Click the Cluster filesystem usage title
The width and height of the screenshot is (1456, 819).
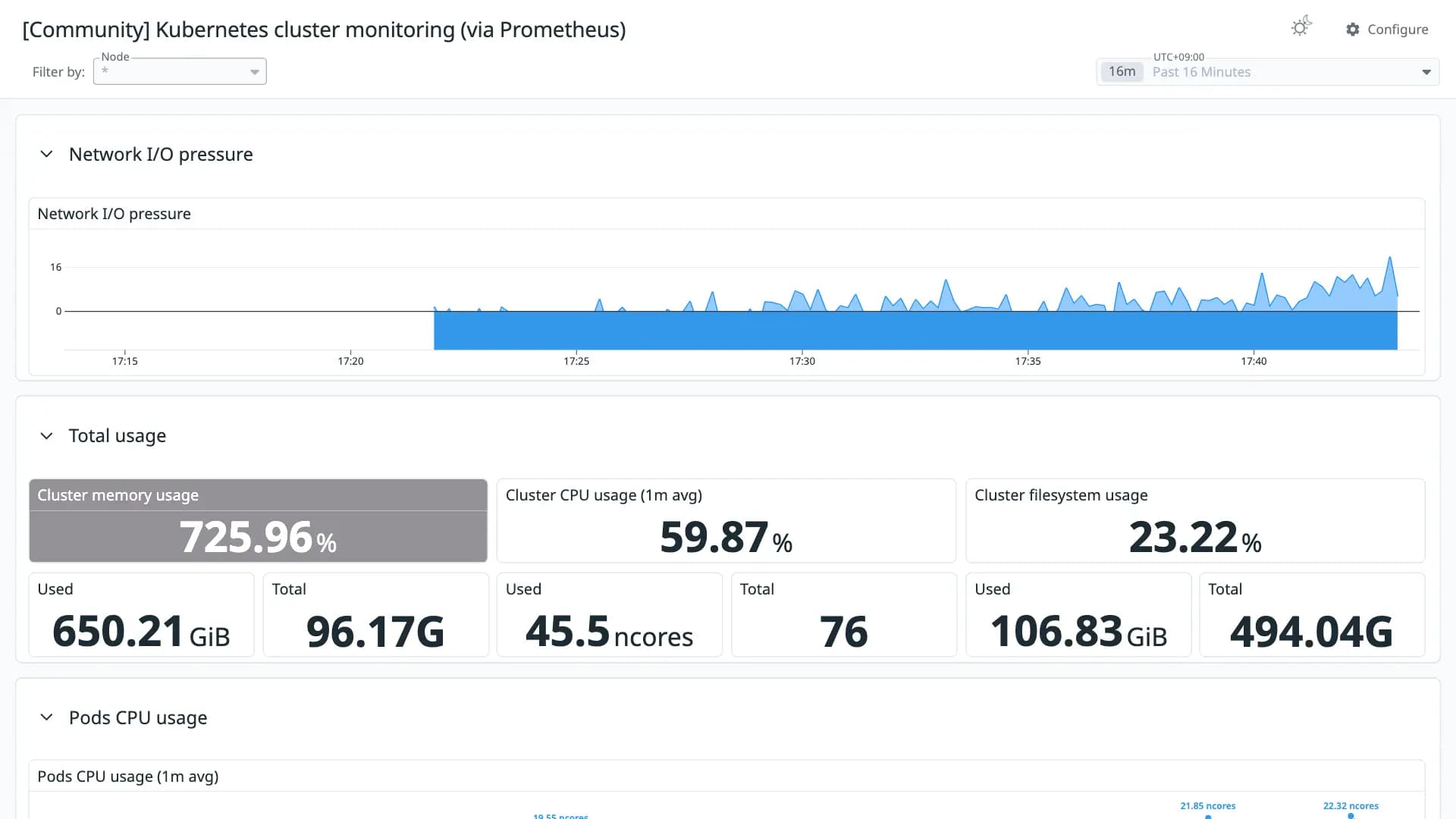tap(1061, 495)
